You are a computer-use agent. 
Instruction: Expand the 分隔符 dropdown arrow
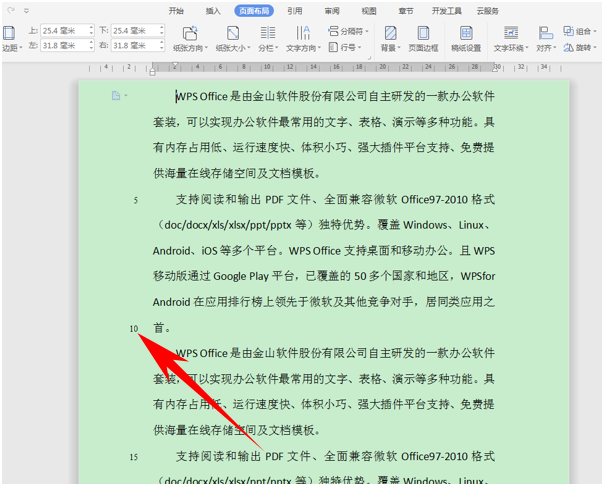(367, 31)
